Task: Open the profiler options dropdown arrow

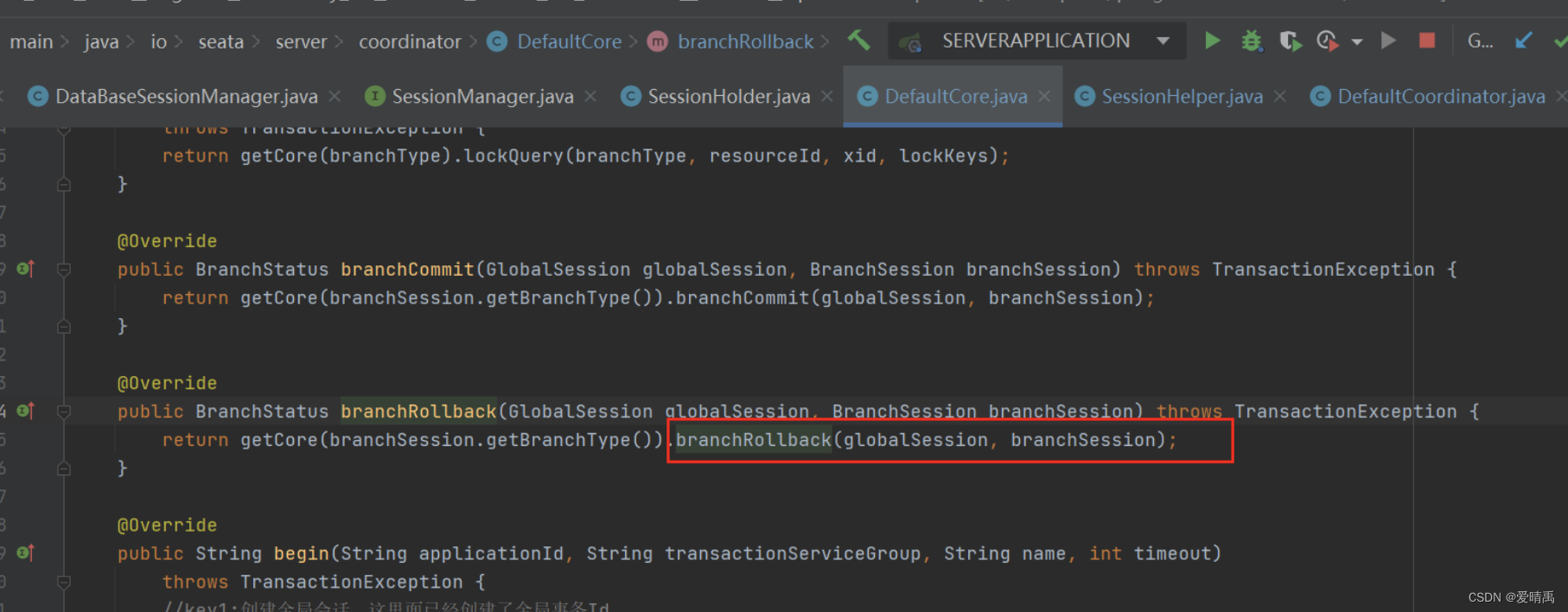Action: (1357, 41)
